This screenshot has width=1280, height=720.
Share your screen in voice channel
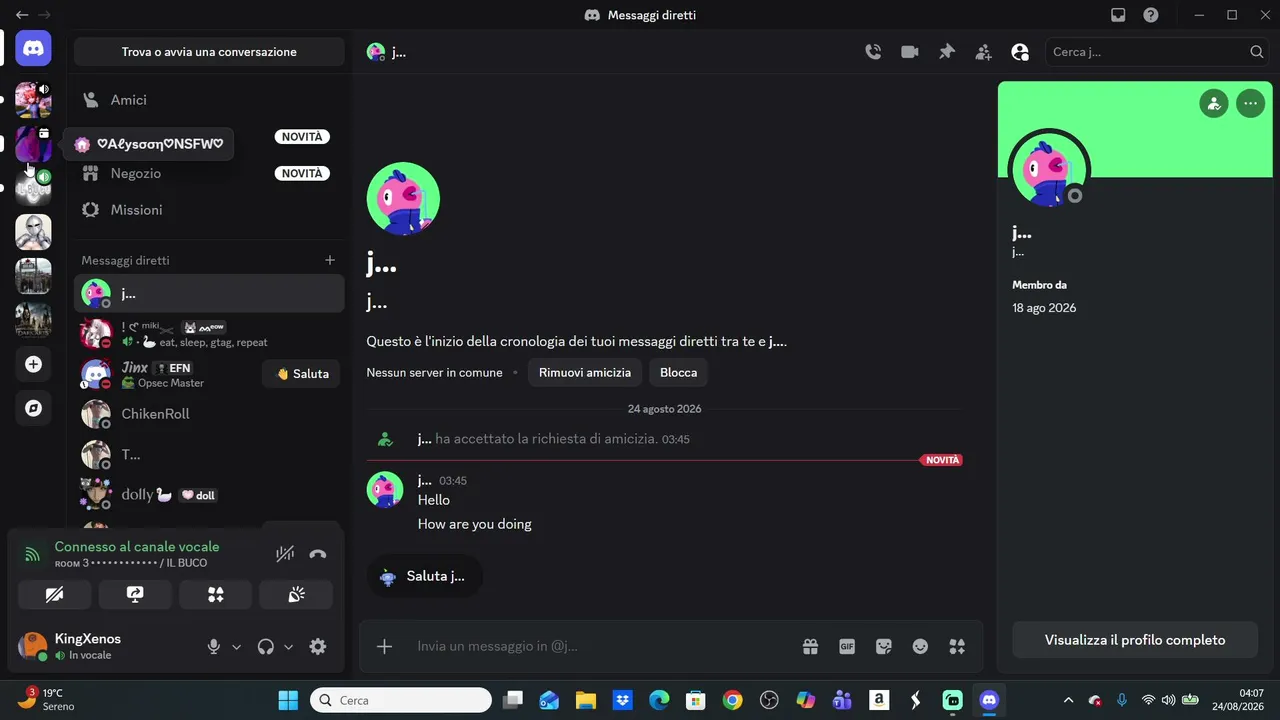pyautogui.click(x=135, y=594)
